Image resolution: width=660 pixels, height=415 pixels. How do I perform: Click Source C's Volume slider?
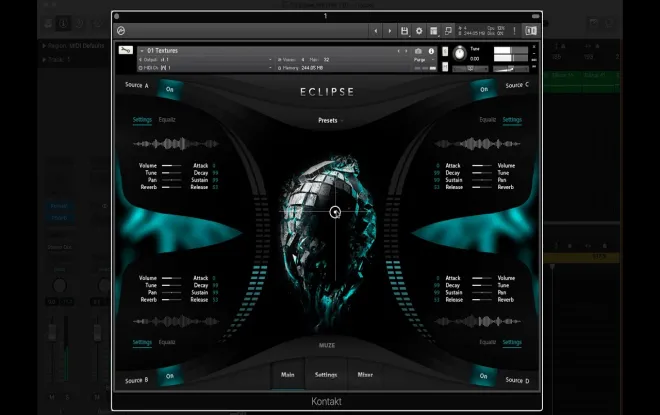pyautogui.click(x=482, y=166)
